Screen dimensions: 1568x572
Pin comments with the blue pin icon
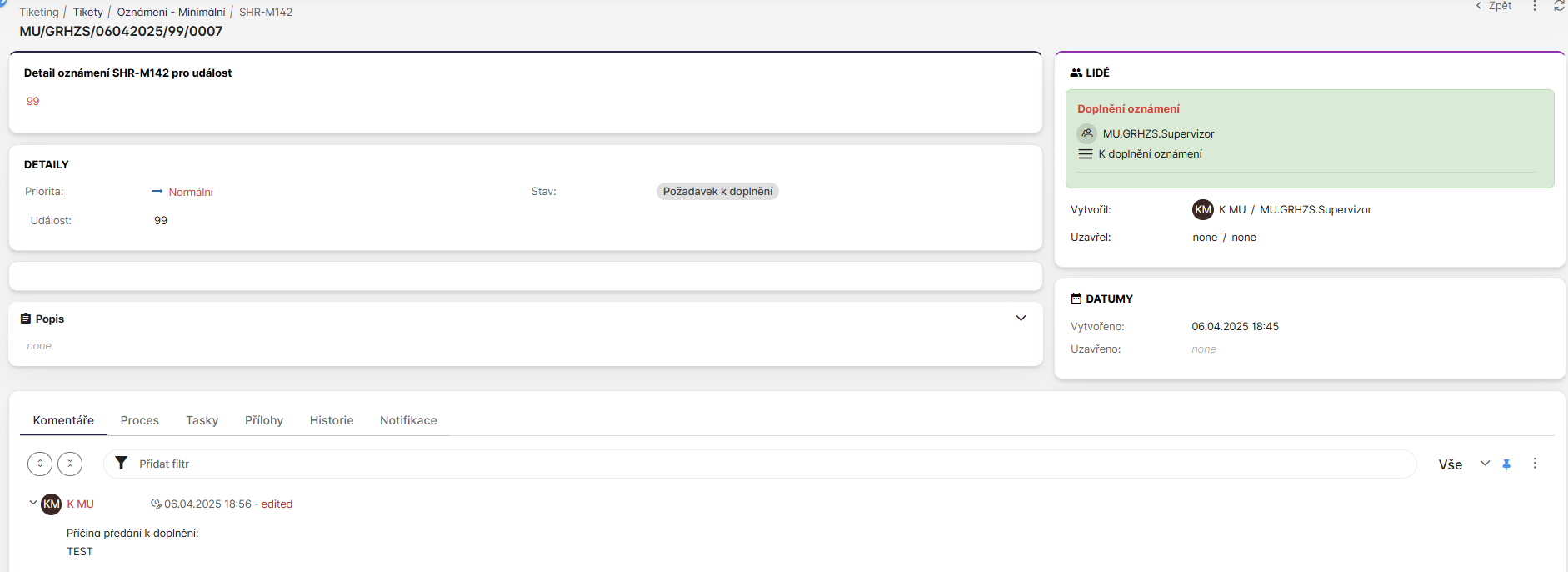click(x=1506, y=464)
